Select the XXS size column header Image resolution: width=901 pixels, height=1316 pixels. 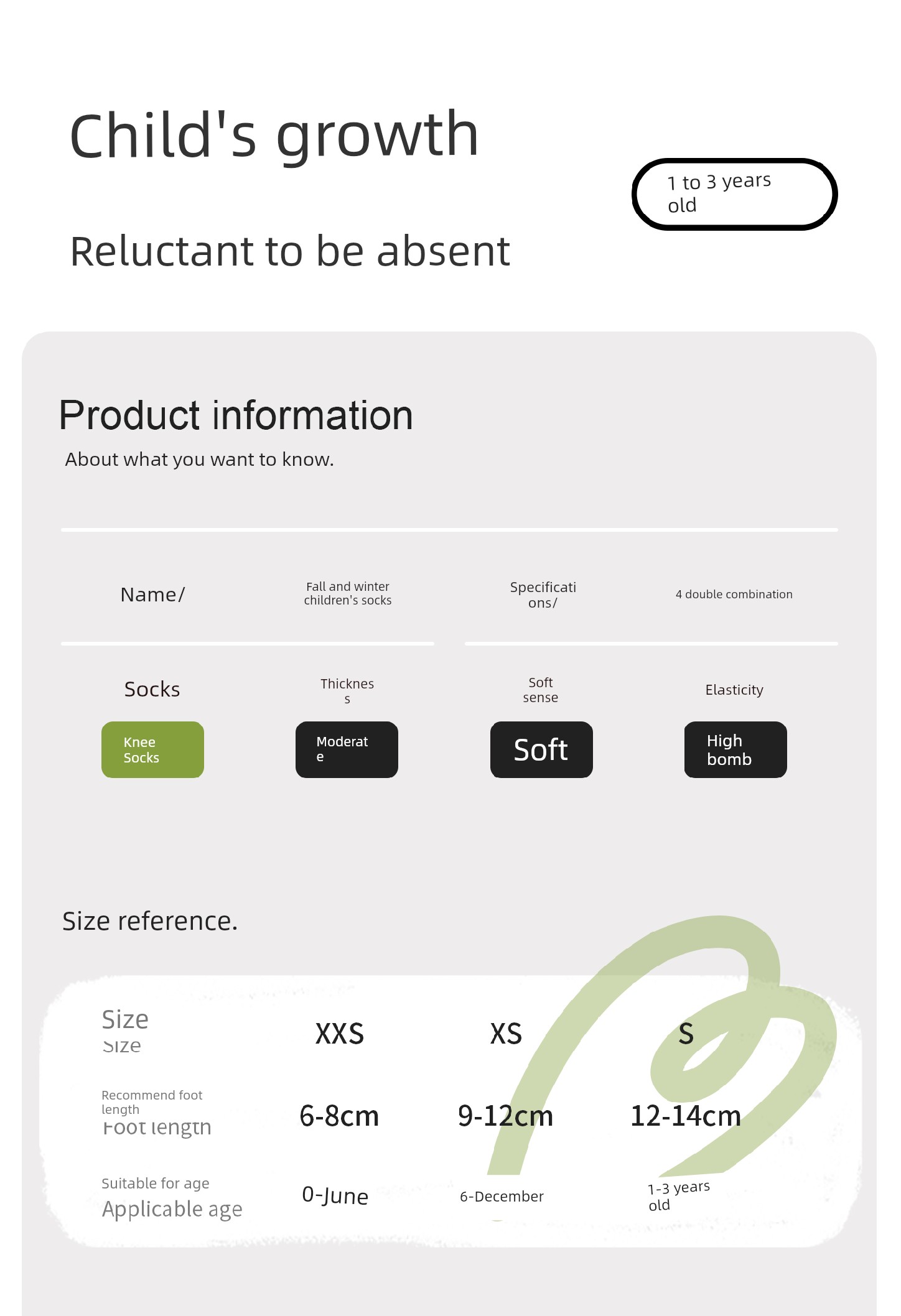[339, 1034]
